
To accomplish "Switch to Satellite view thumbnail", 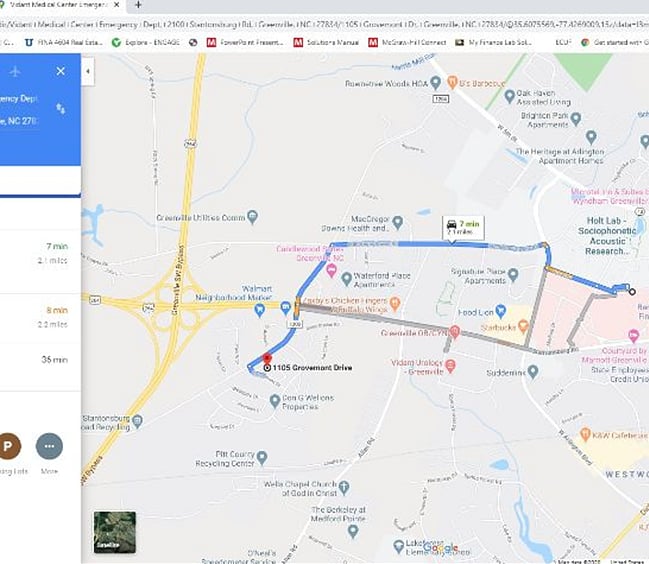I will (x=115, y=532).
